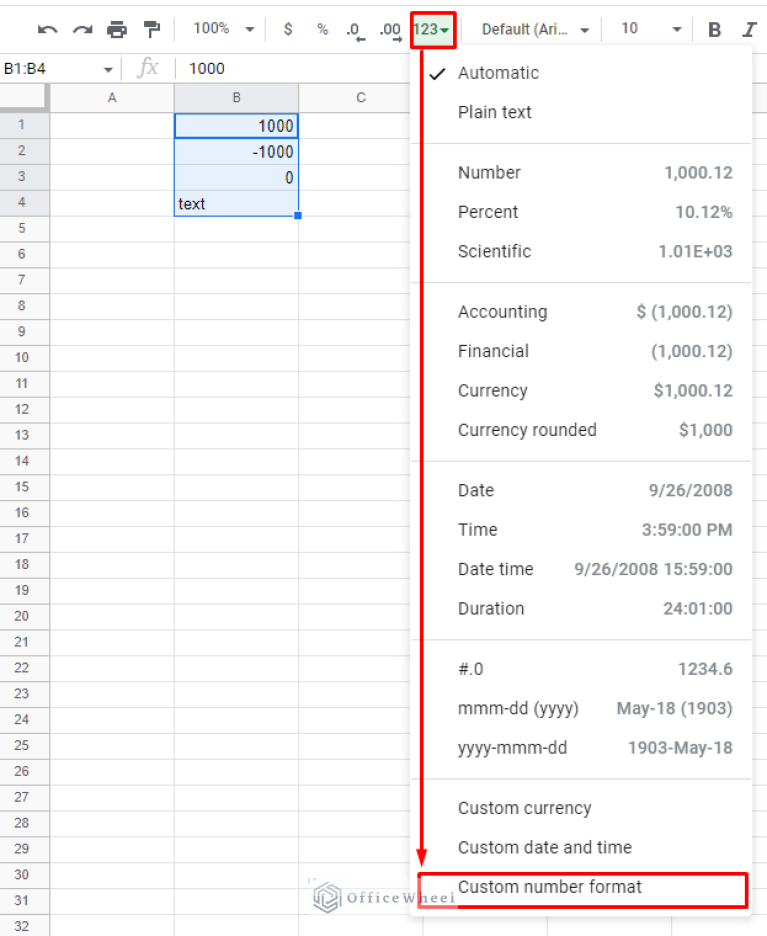This screenshot has width=767, height=936.
Task: Open the Print icon
Action: [x=117, y=28]
